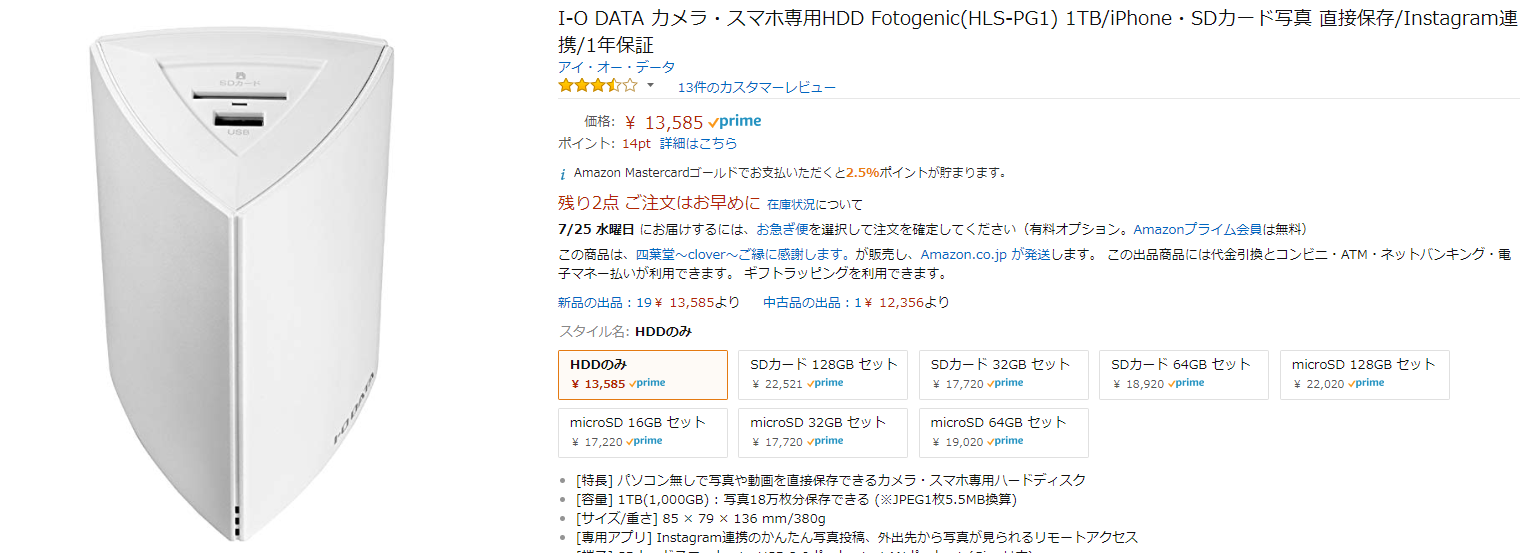The width and height of the screenshot is (1527, 553).
Task: Open the rating dropdown arrow beside stars
Action: click(650, 86)
